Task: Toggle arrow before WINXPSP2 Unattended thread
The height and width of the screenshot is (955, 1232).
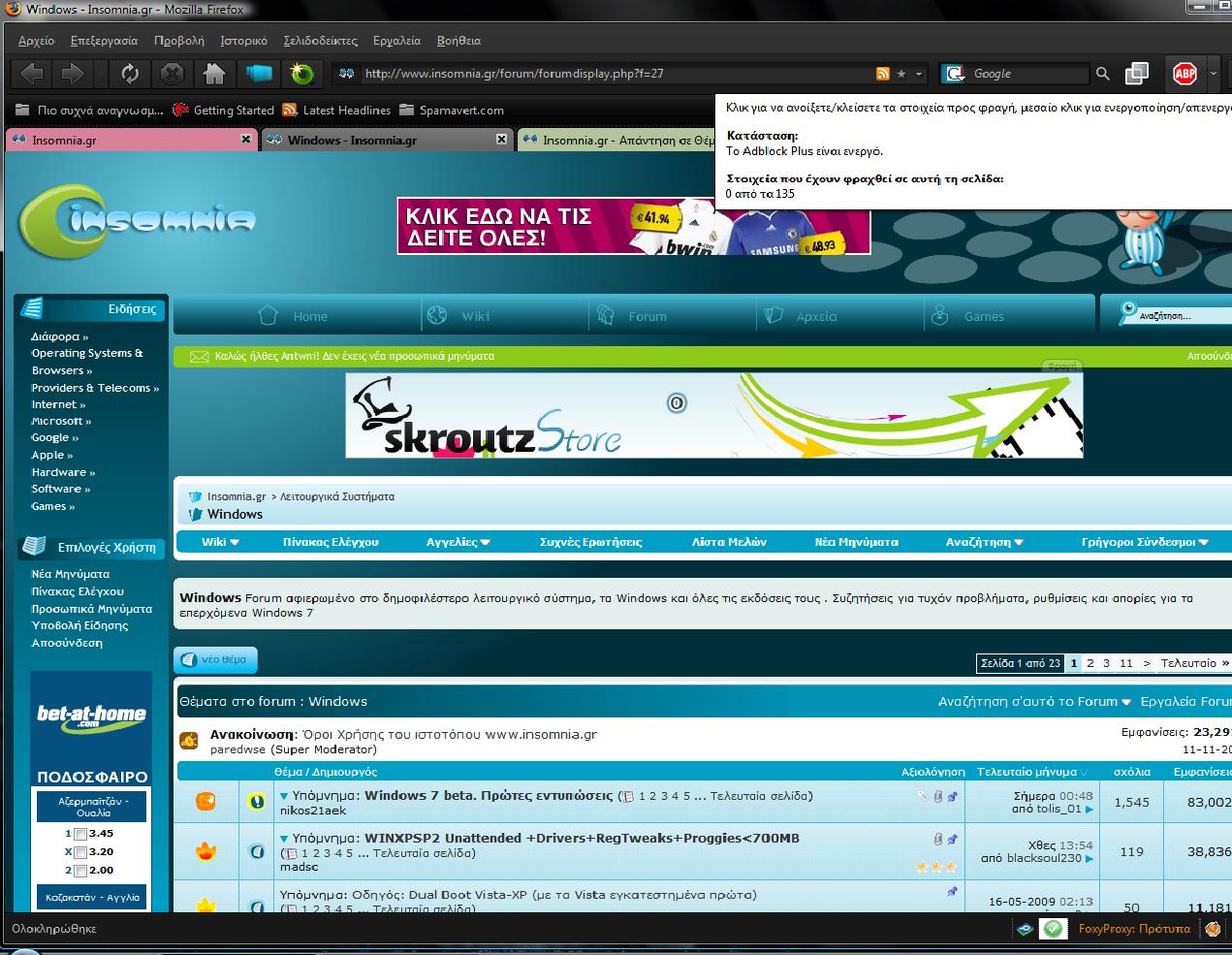Action: 284,840
